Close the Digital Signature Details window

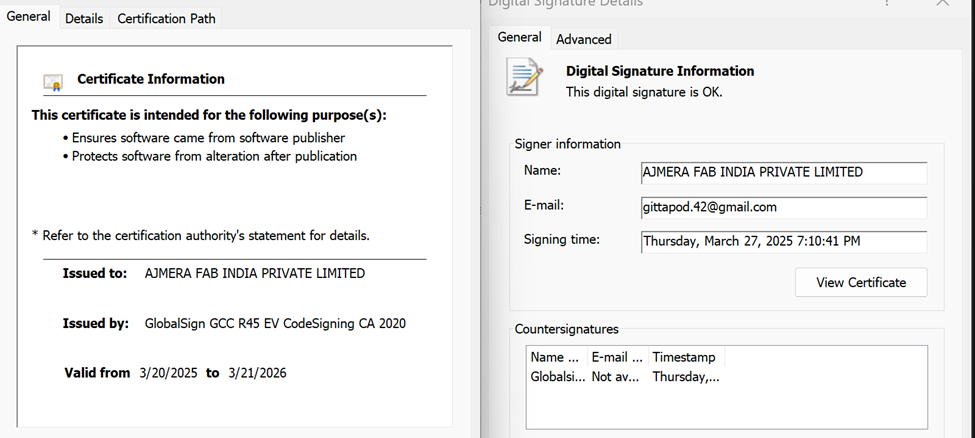point(943,2)
